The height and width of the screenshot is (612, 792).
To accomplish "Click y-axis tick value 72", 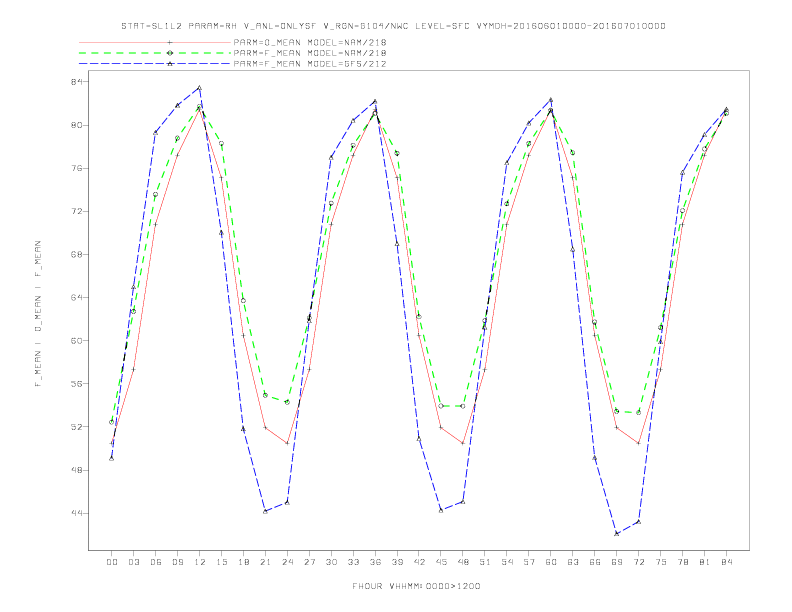I will point(77,211).
